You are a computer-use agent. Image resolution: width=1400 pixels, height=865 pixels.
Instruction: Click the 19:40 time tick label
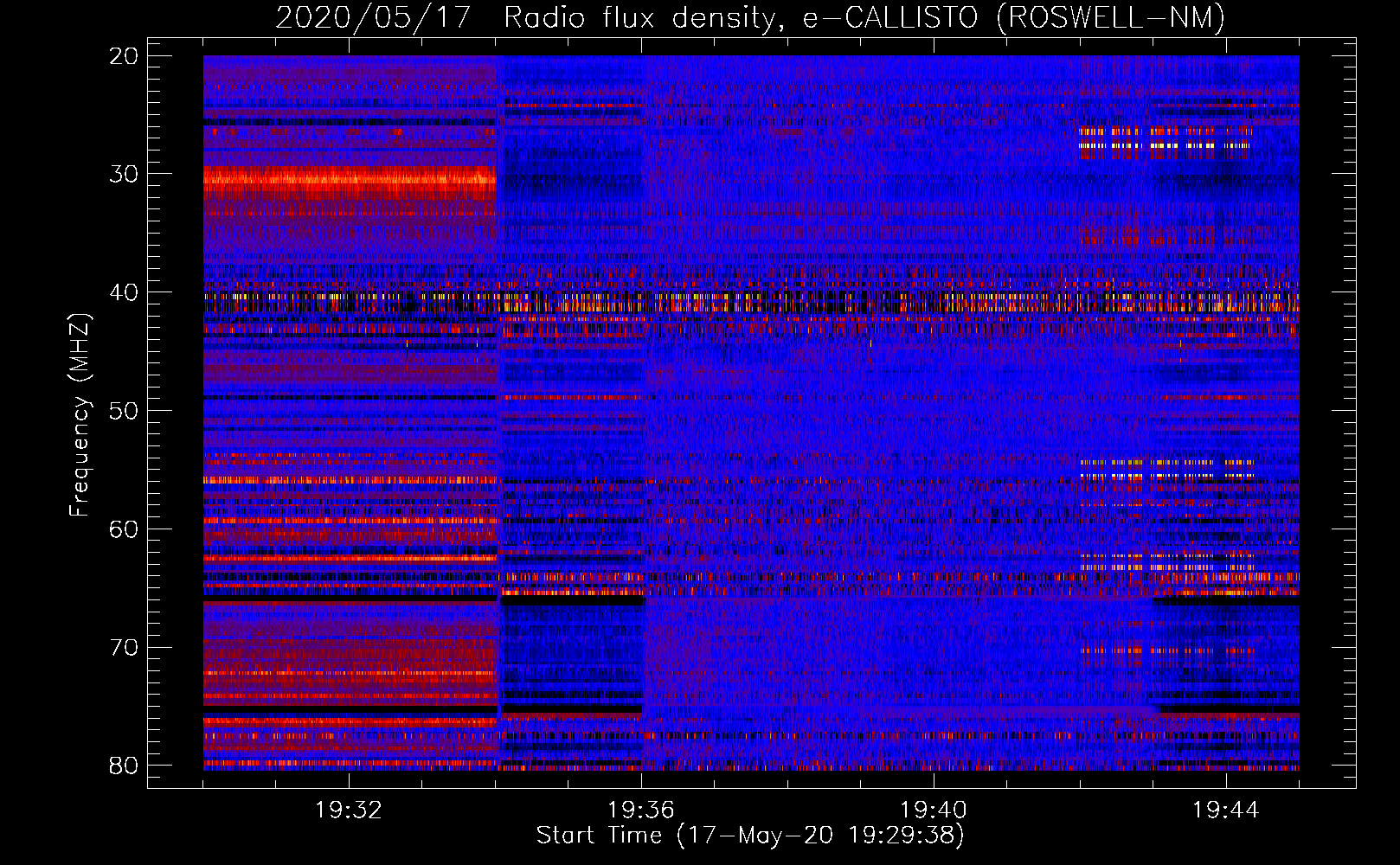point(934,811)
